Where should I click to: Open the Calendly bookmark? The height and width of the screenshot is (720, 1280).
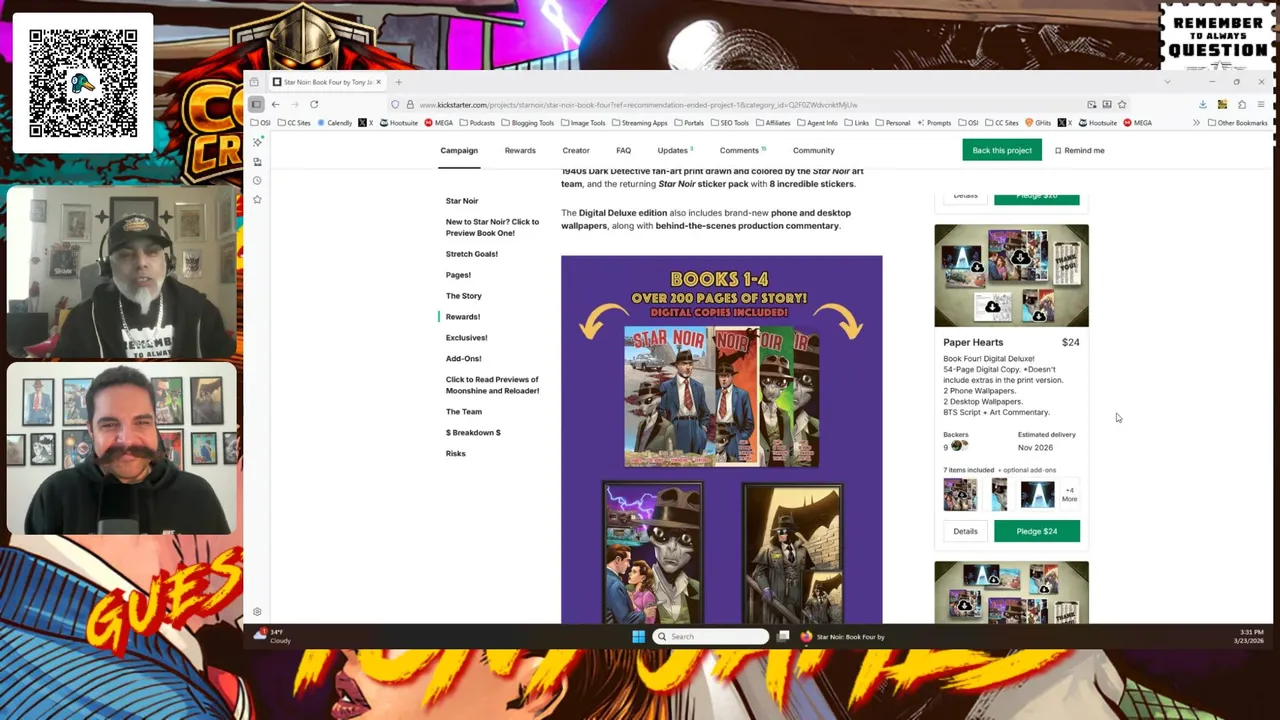pos(335,123)
